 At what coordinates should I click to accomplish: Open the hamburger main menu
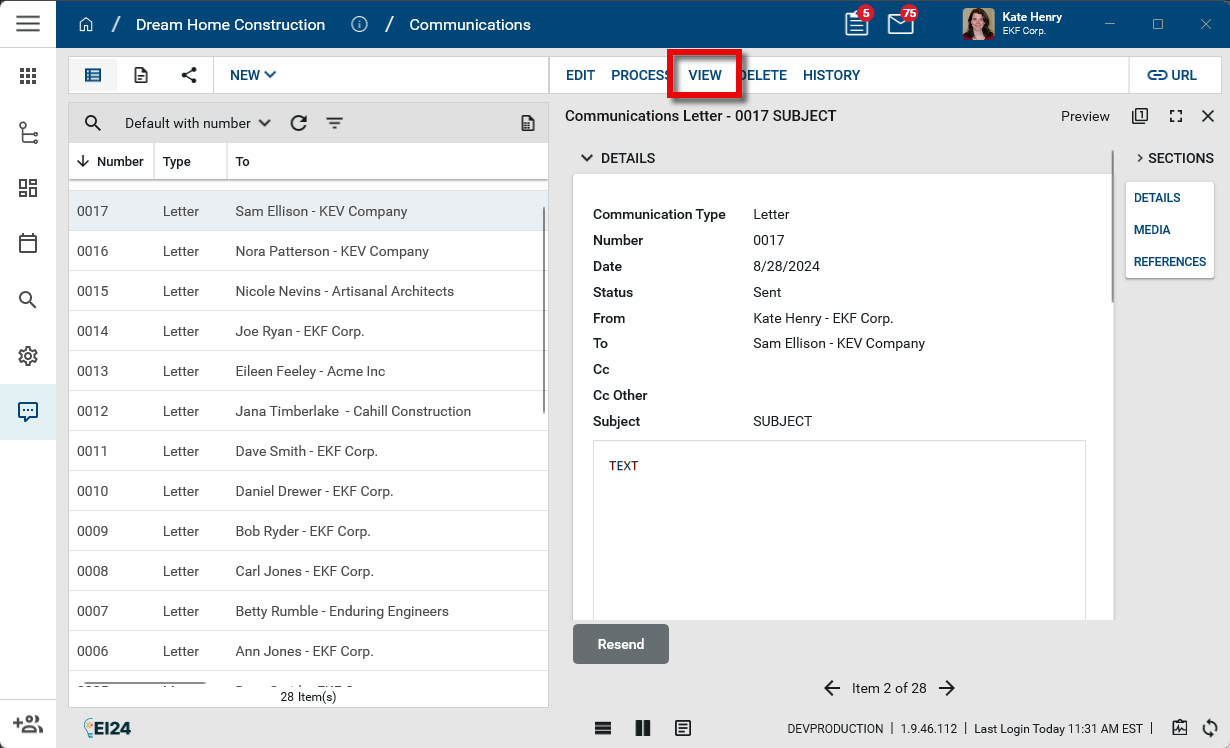pyautogui.click(x=28, y=24)
